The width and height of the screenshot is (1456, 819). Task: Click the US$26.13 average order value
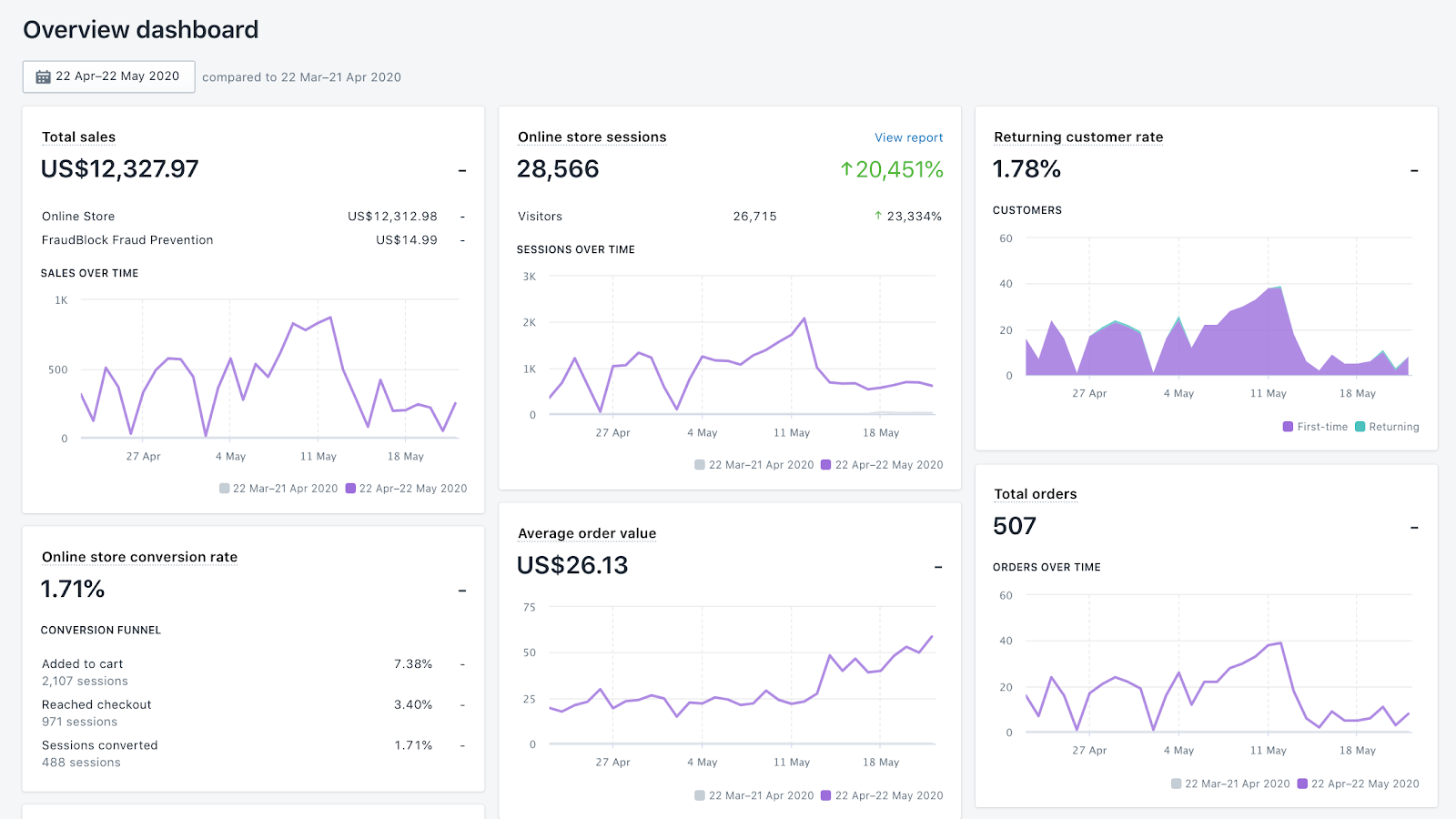coord(572,566)
